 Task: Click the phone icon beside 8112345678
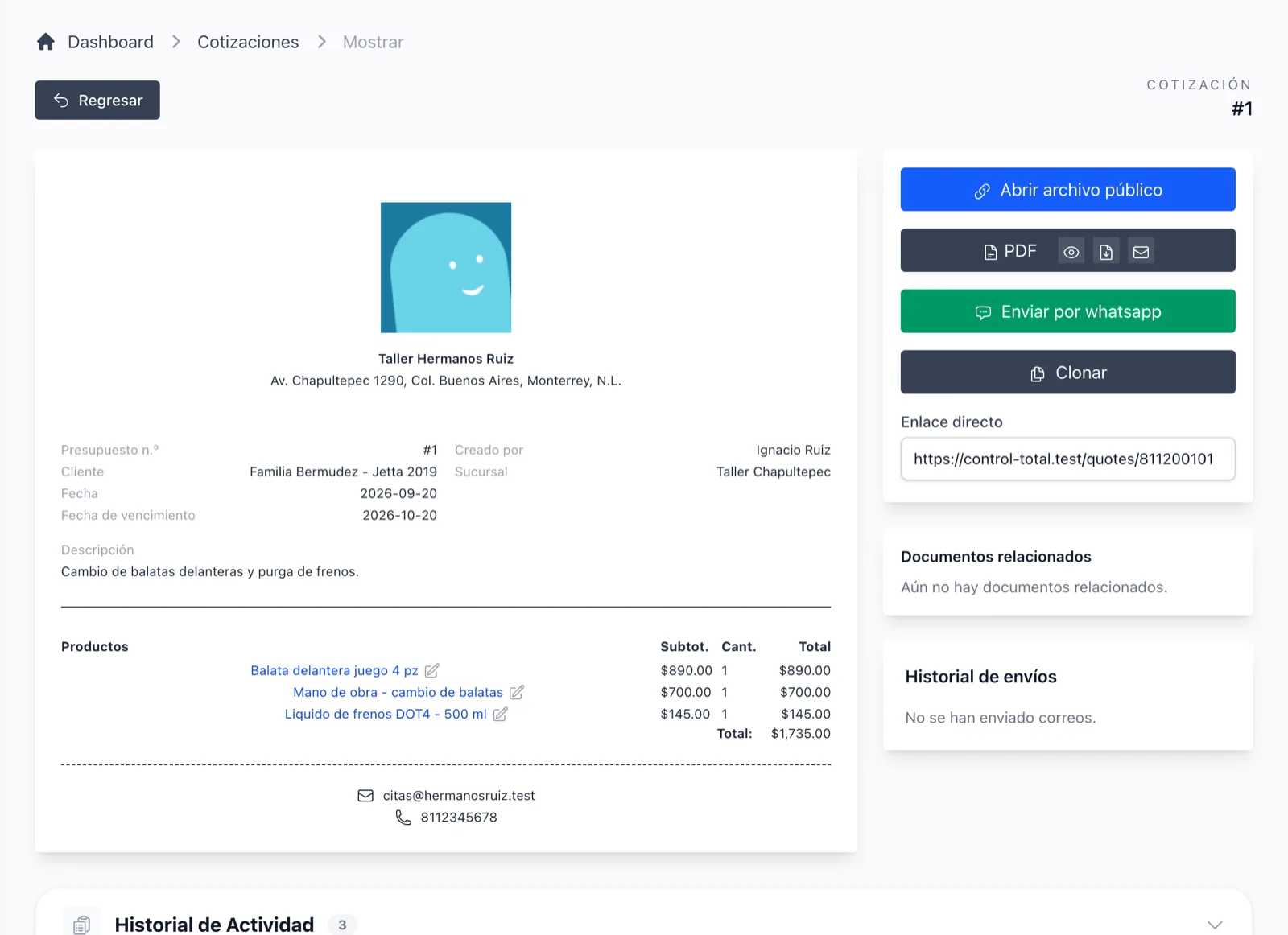(403, 817)
